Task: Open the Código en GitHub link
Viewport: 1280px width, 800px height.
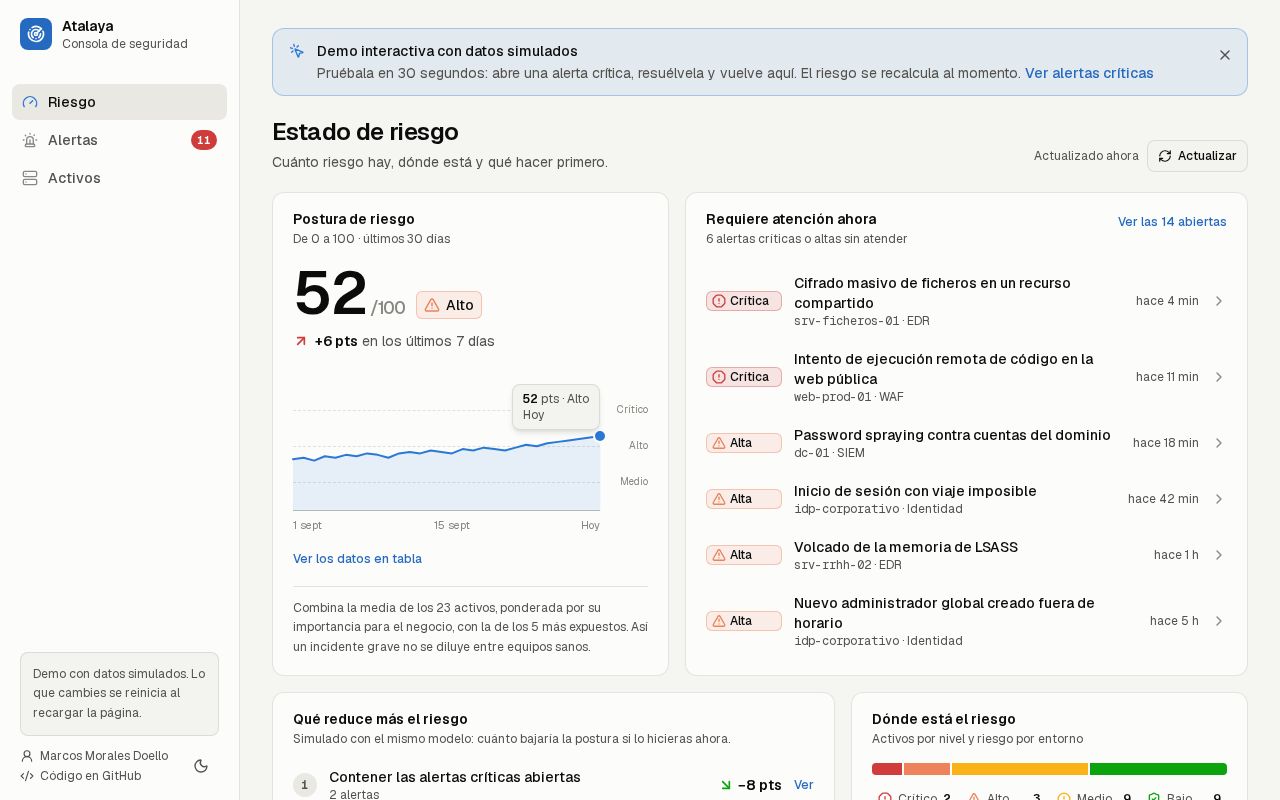Action: pos(81,776)
